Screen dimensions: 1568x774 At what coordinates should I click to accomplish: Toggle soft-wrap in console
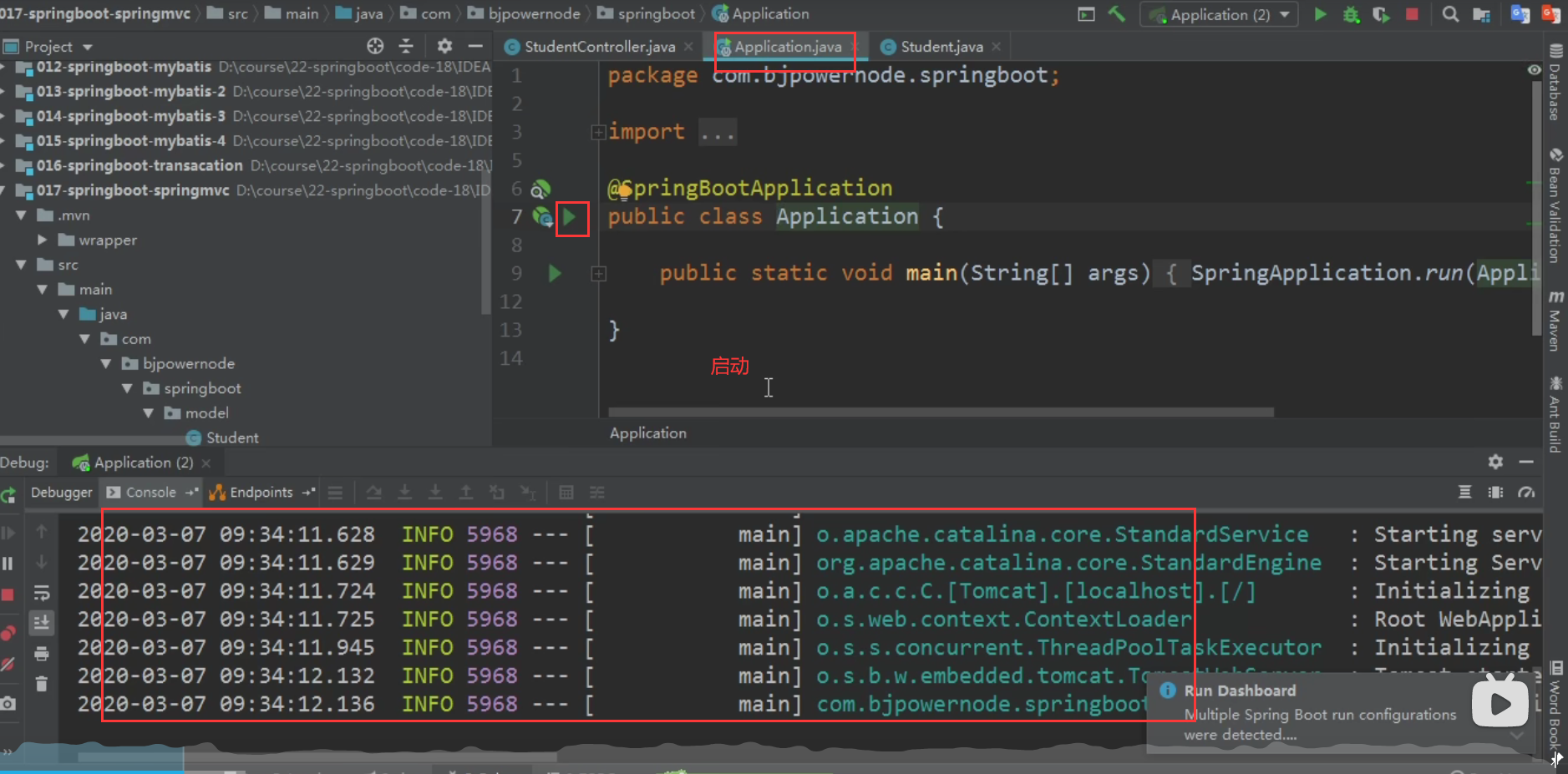[x=41, y=593]
